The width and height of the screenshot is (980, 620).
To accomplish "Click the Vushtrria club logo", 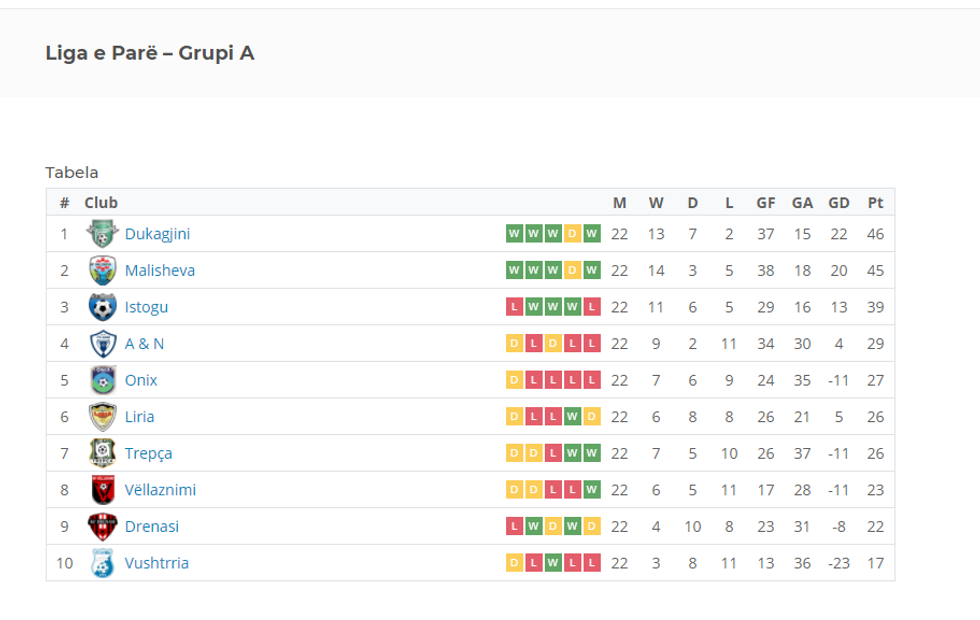I will [102, 563].
